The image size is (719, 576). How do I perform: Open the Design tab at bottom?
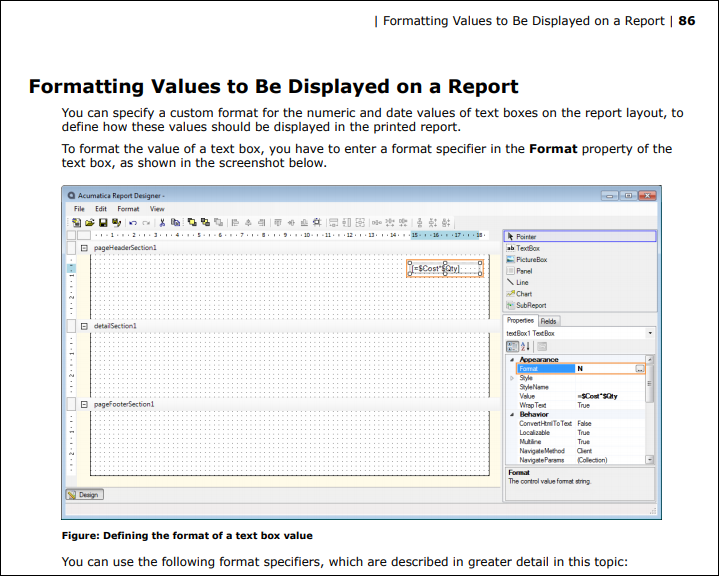pyautogui.click(x=84, y=494)
